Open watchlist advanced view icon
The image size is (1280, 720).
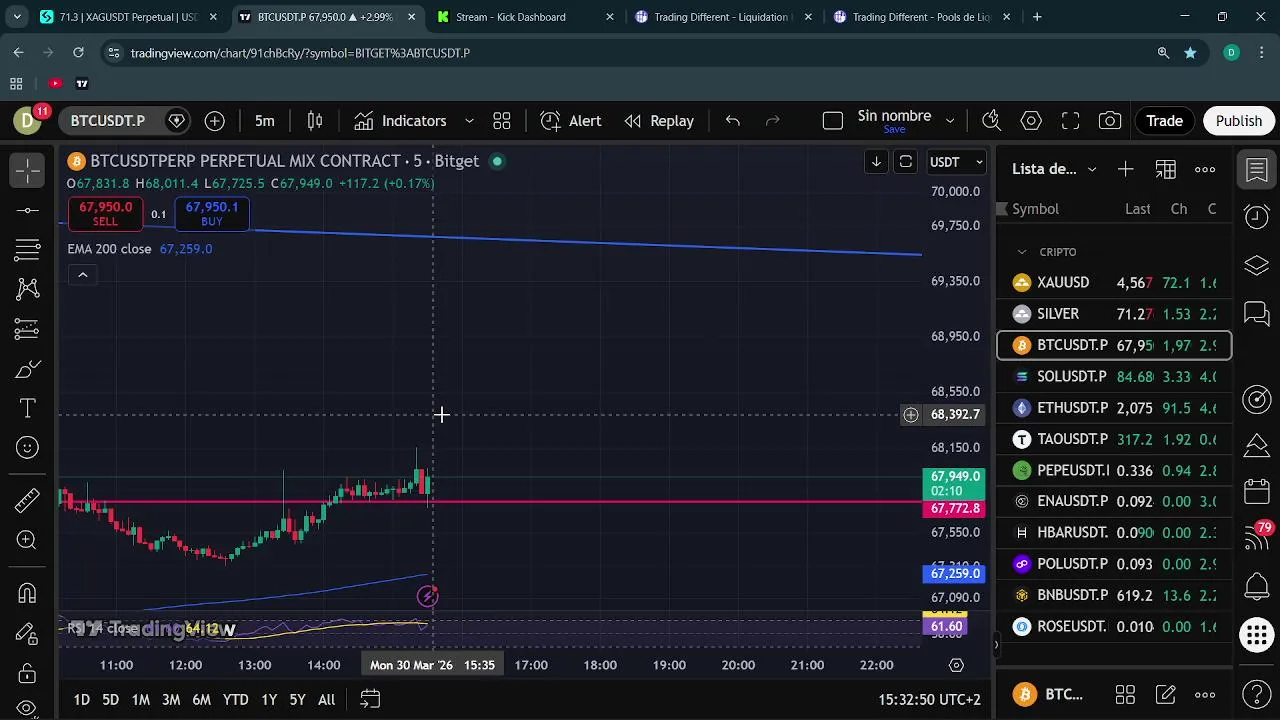point(1166,169)
